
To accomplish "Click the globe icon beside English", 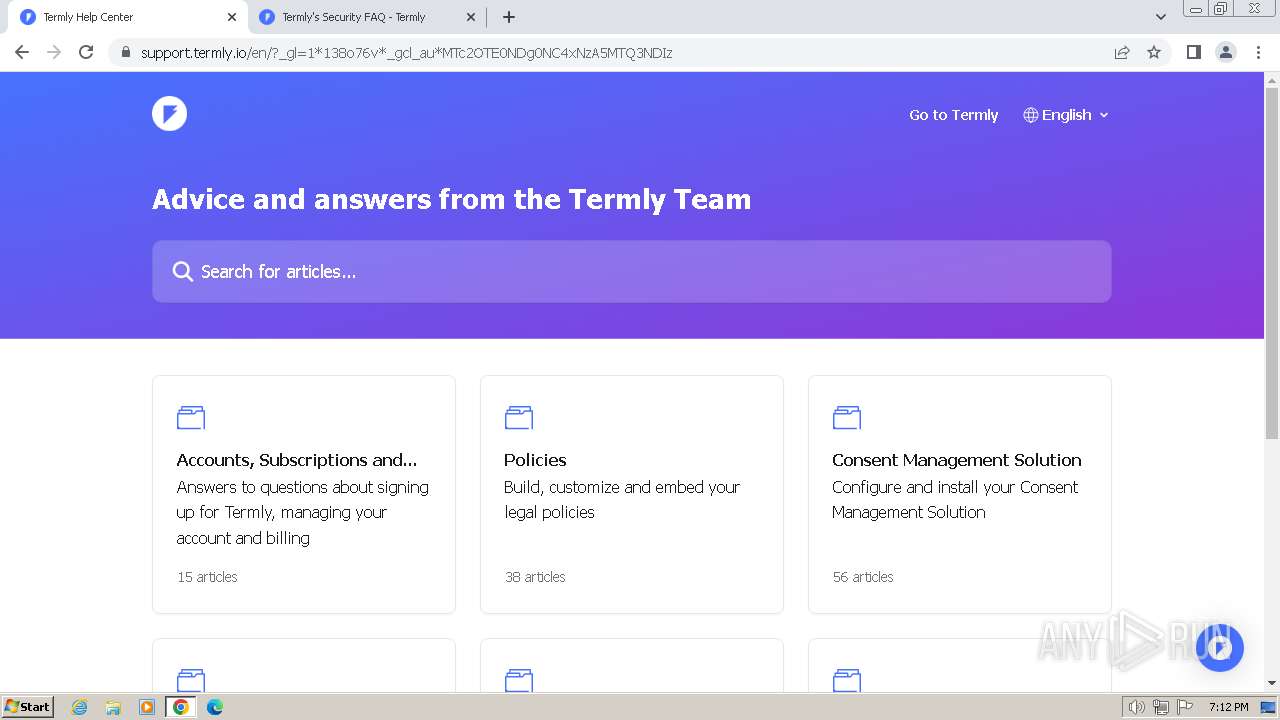I will 1030,115.
